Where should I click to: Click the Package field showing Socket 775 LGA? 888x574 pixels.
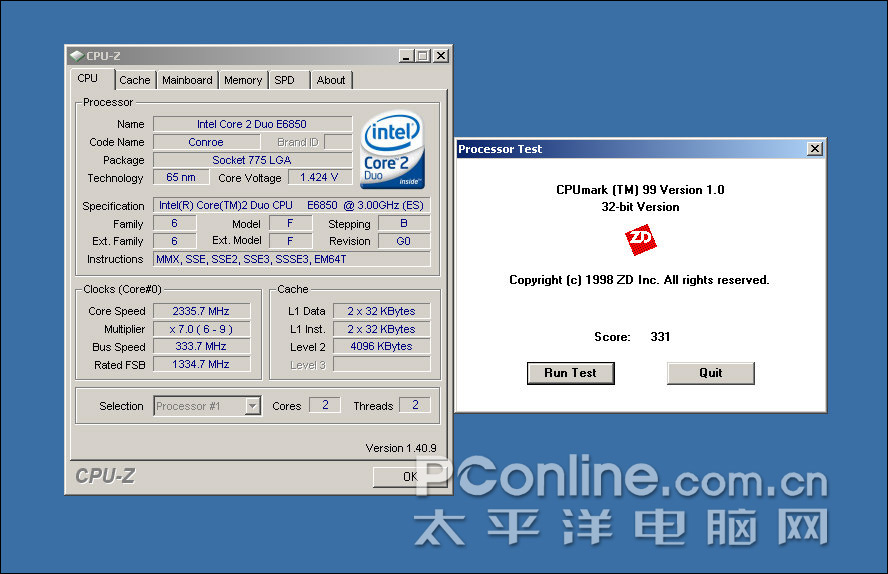[253, 160]
